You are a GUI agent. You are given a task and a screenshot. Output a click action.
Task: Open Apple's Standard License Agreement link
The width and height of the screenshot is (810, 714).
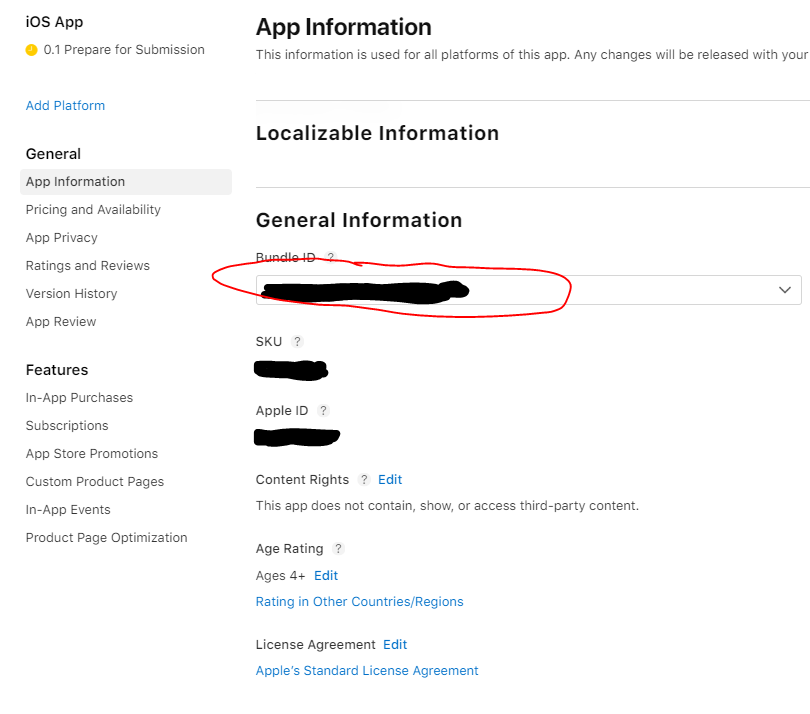(x=367, y=671)
